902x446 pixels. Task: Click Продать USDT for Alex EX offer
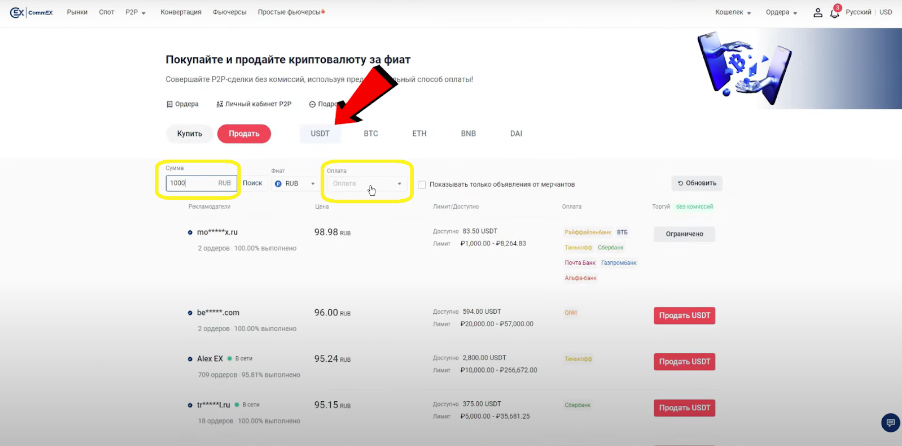tap(684, 361)
